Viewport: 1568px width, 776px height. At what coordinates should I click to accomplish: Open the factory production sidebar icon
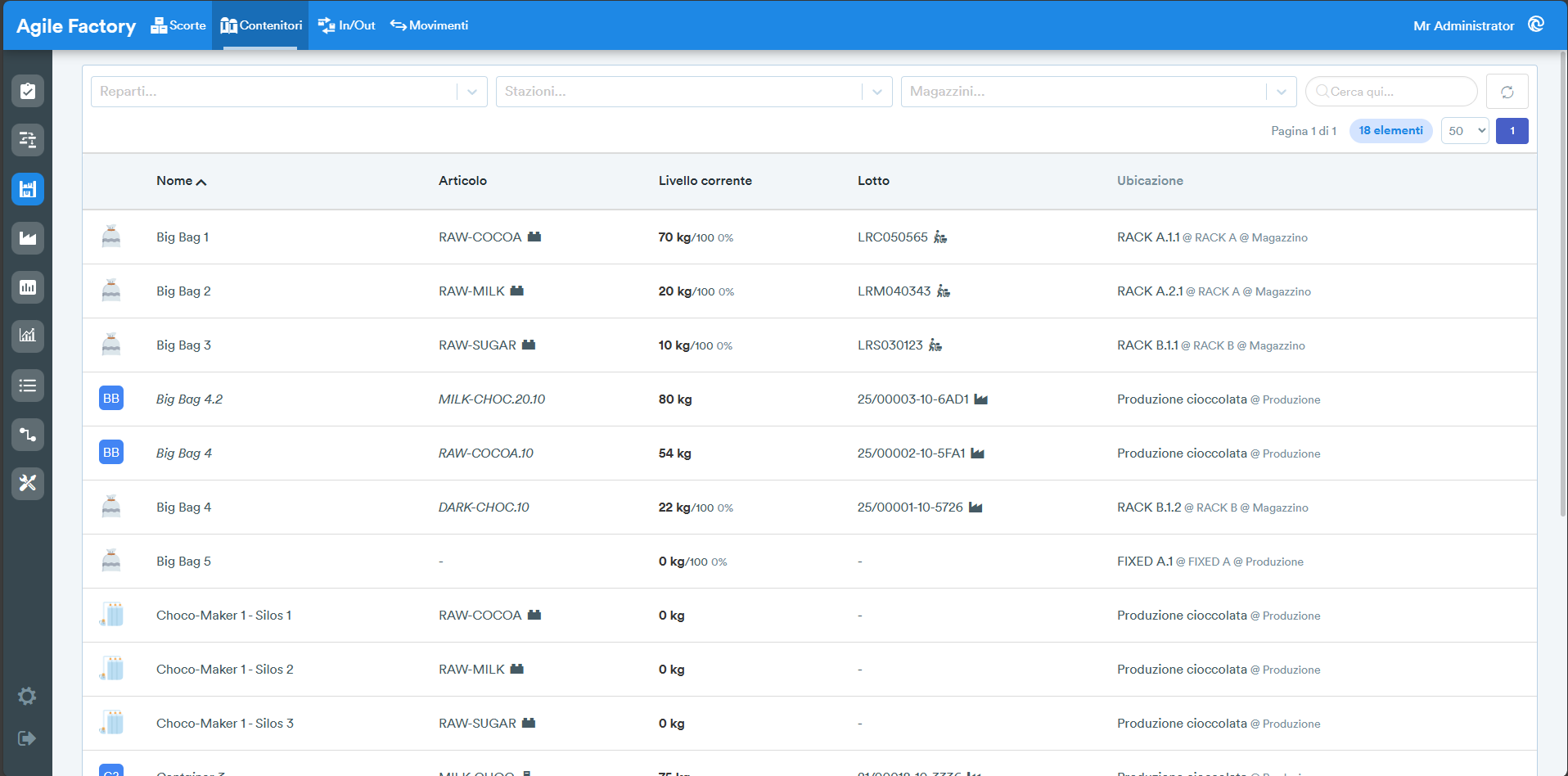pyautogui.click(x=28, y=238)
